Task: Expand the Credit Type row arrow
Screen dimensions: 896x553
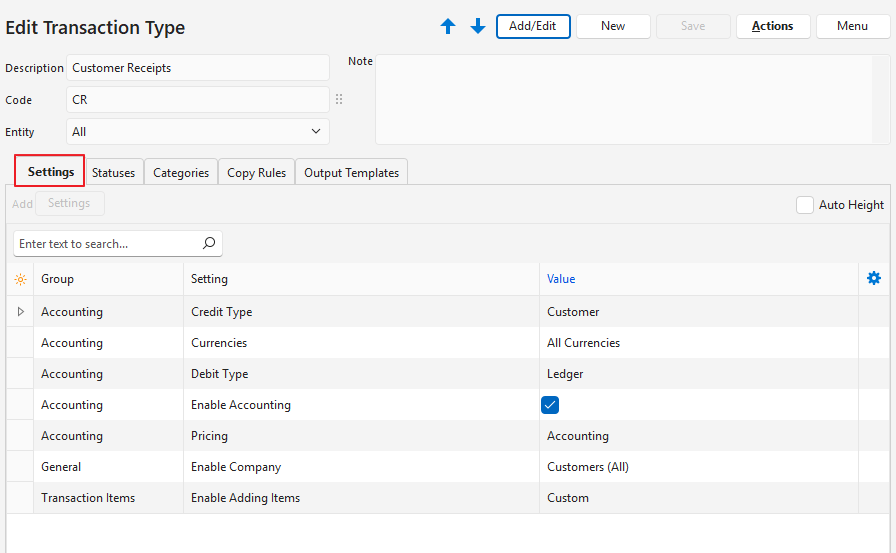Action: 20,312
